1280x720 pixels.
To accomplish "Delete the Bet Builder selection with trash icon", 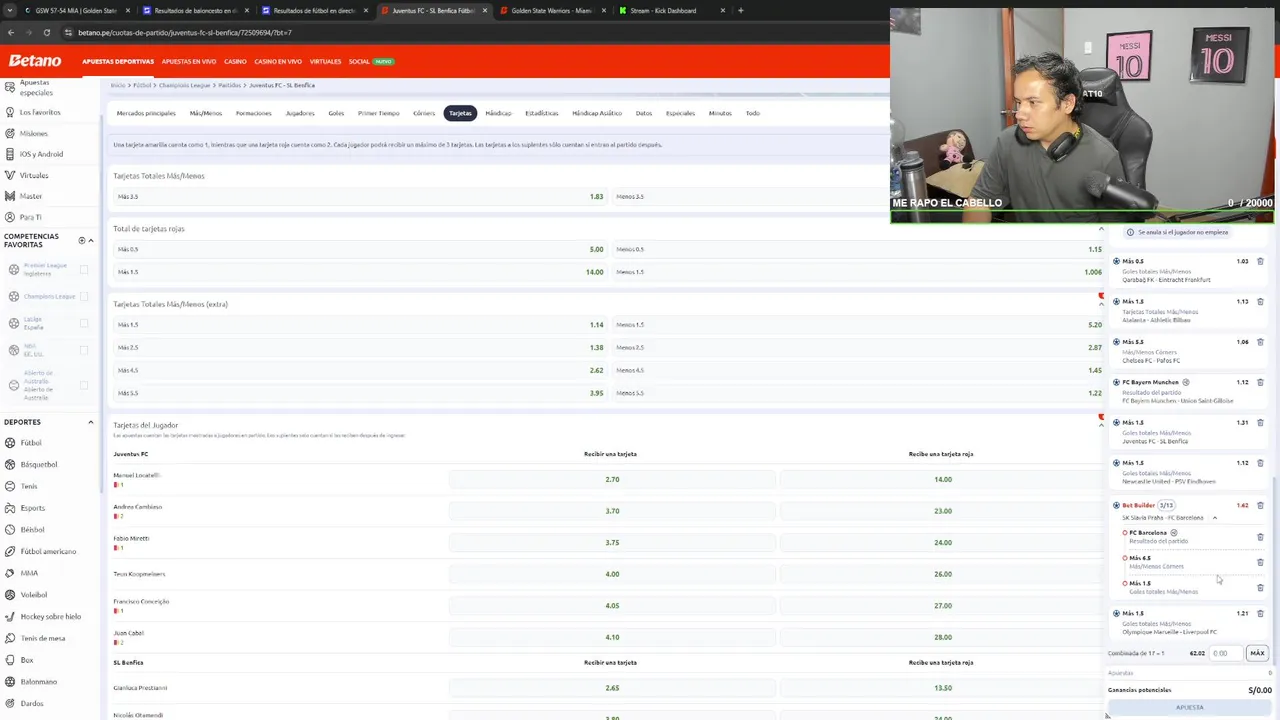I will click(1260, 505).
